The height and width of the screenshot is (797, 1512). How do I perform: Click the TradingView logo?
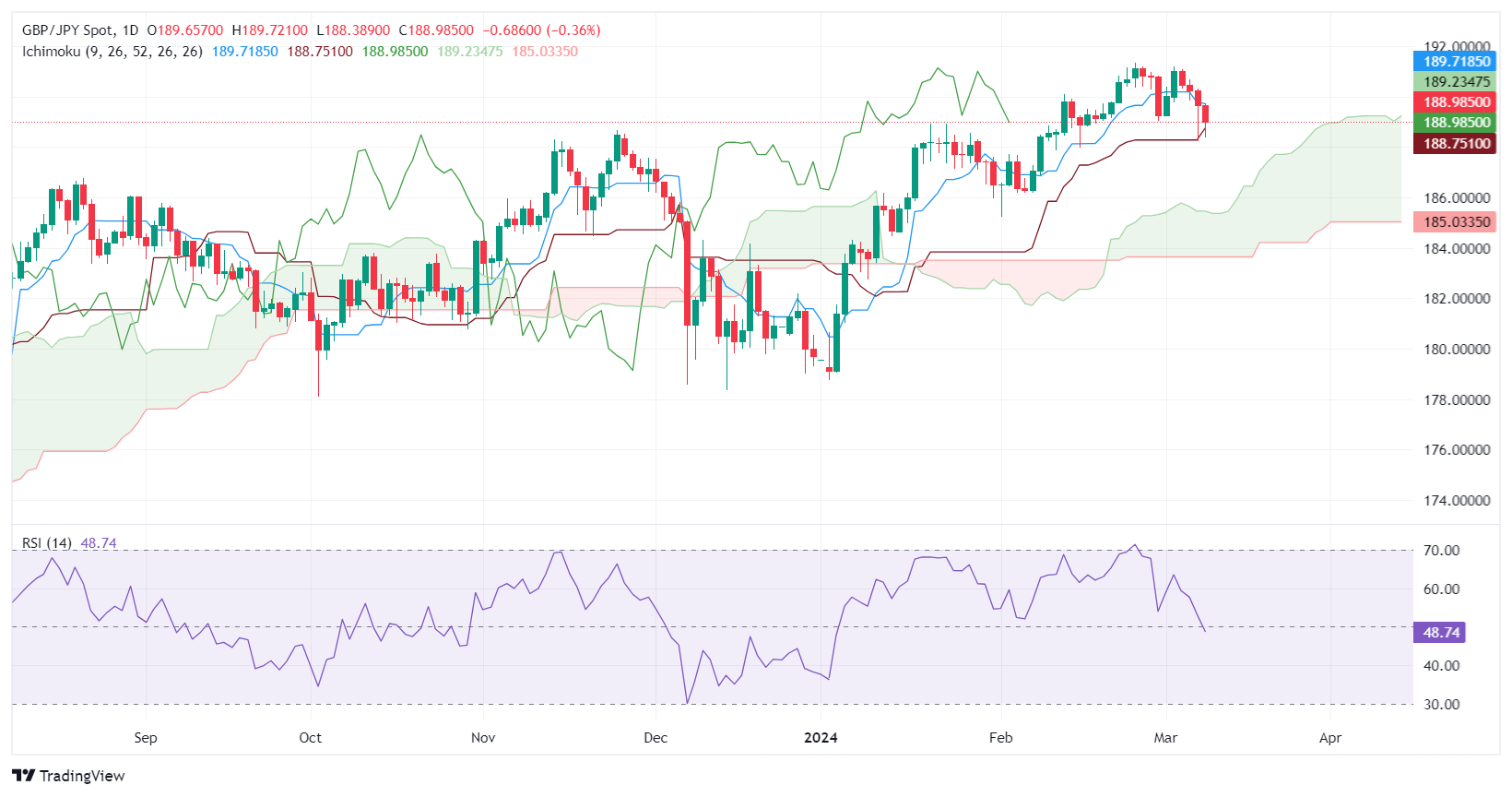69,776
